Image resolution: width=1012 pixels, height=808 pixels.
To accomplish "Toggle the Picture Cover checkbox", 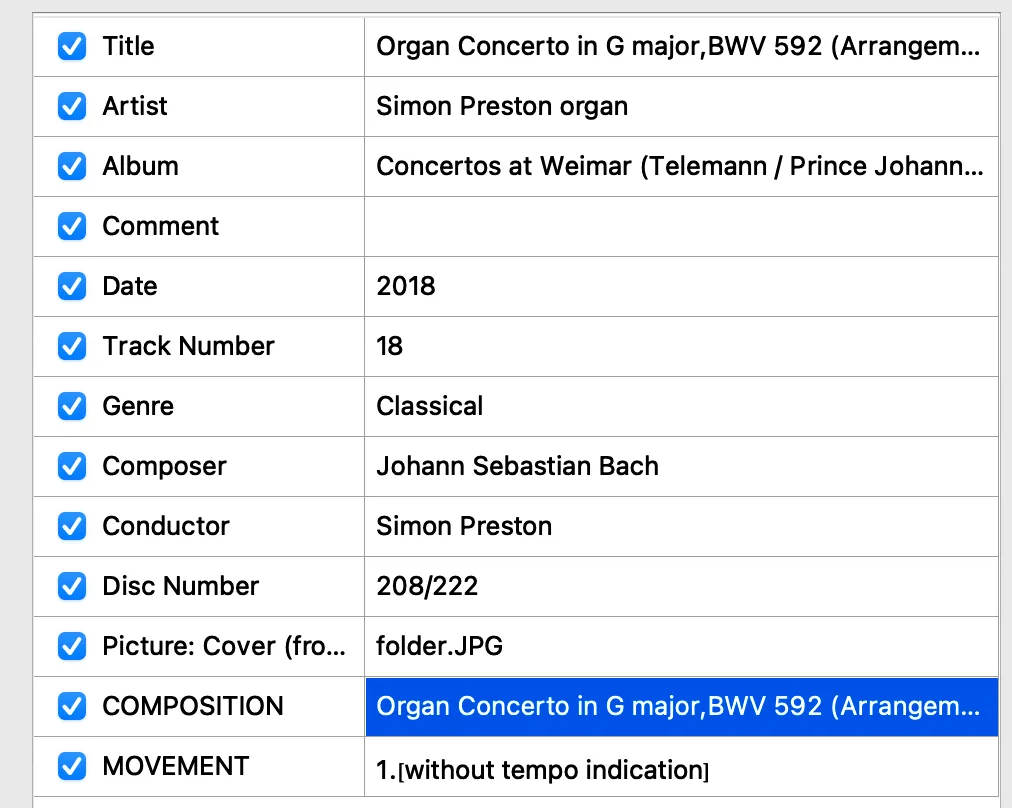I will [x=72, y=646].
